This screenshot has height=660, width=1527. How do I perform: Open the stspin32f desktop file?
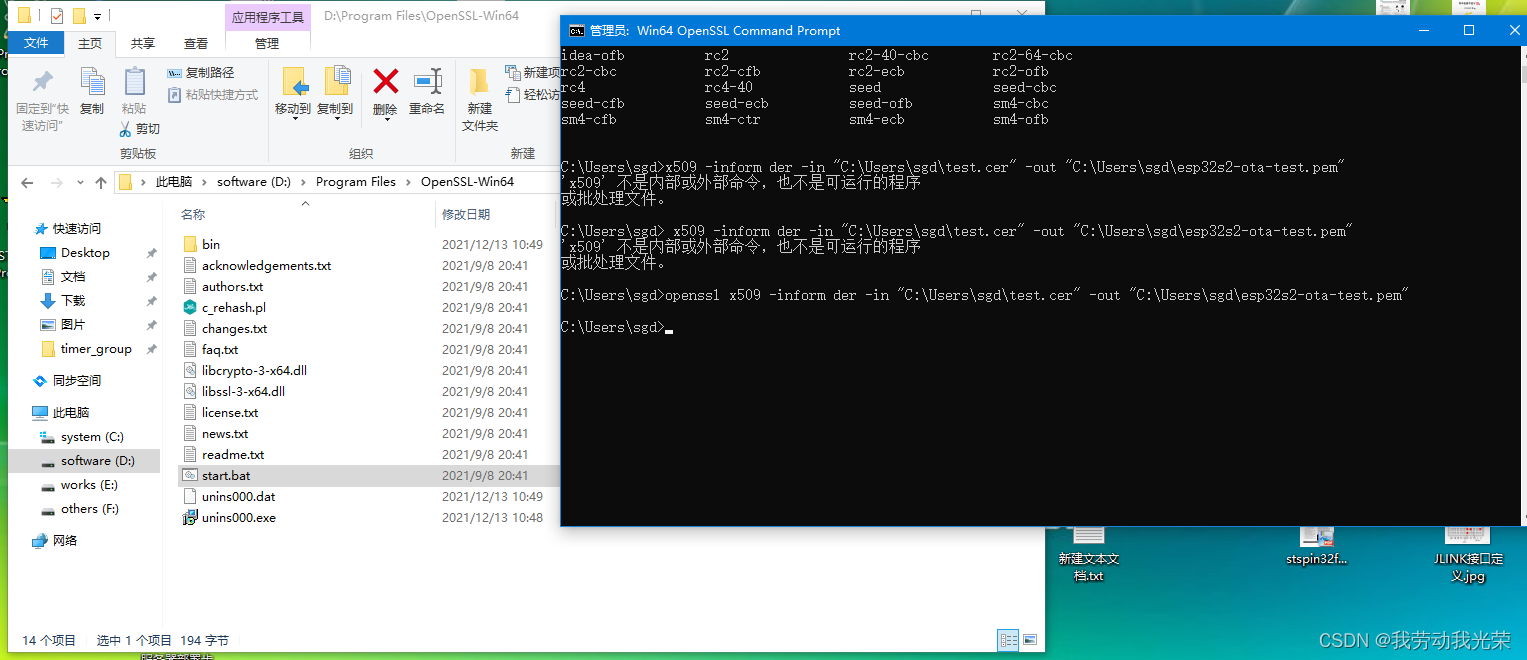[x=1317, y=546]
